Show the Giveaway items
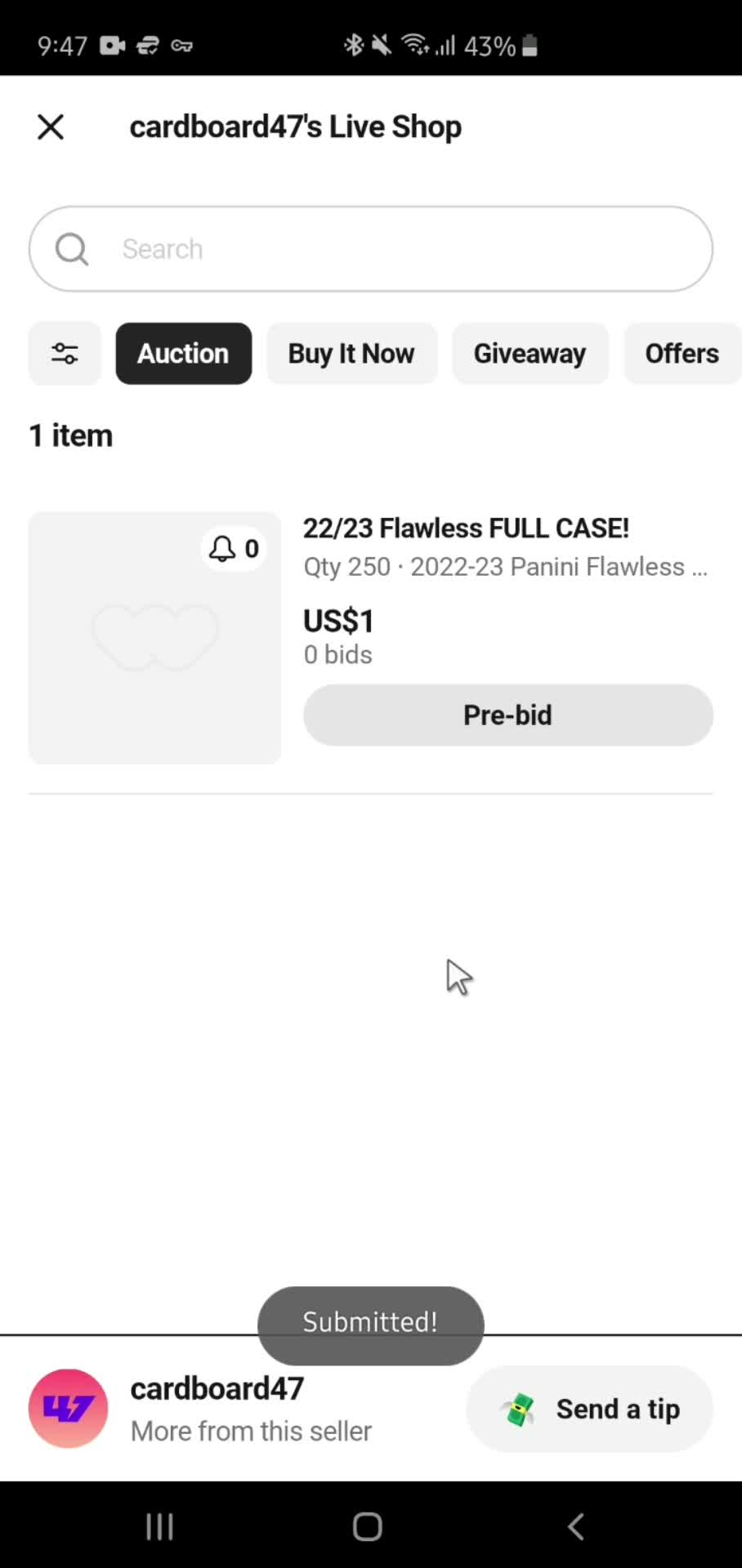The width and height of the screenshot is (742, 1568). [x=530, y=354]
